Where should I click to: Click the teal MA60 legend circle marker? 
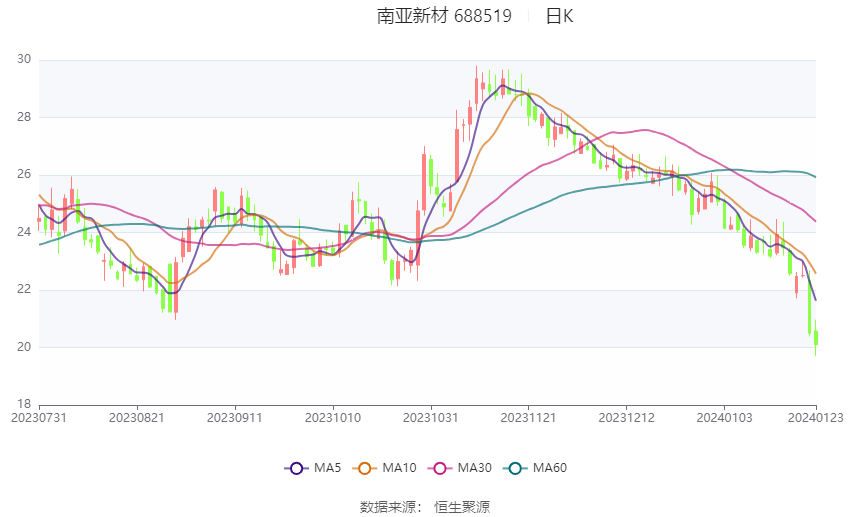point(516,468)
